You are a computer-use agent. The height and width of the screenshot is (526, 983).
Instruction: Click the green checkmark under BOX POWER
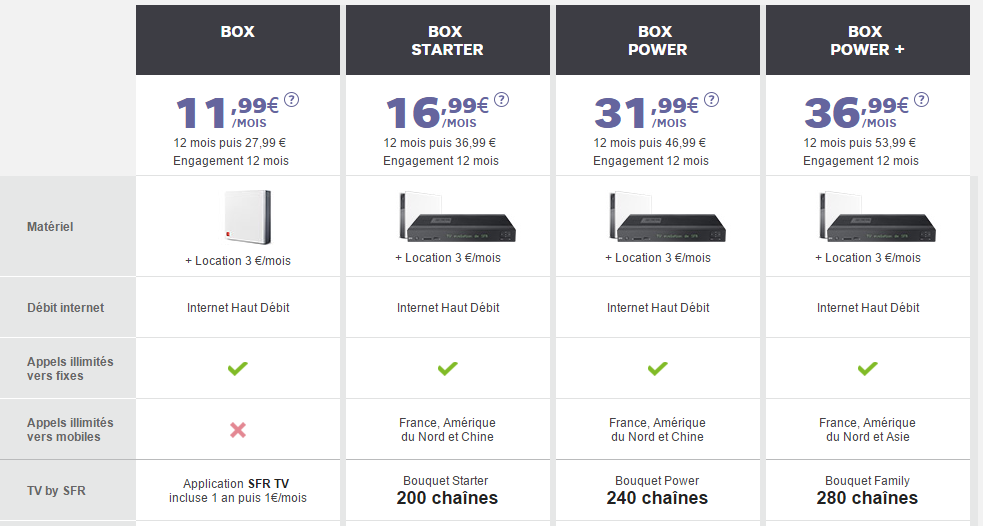658,369
